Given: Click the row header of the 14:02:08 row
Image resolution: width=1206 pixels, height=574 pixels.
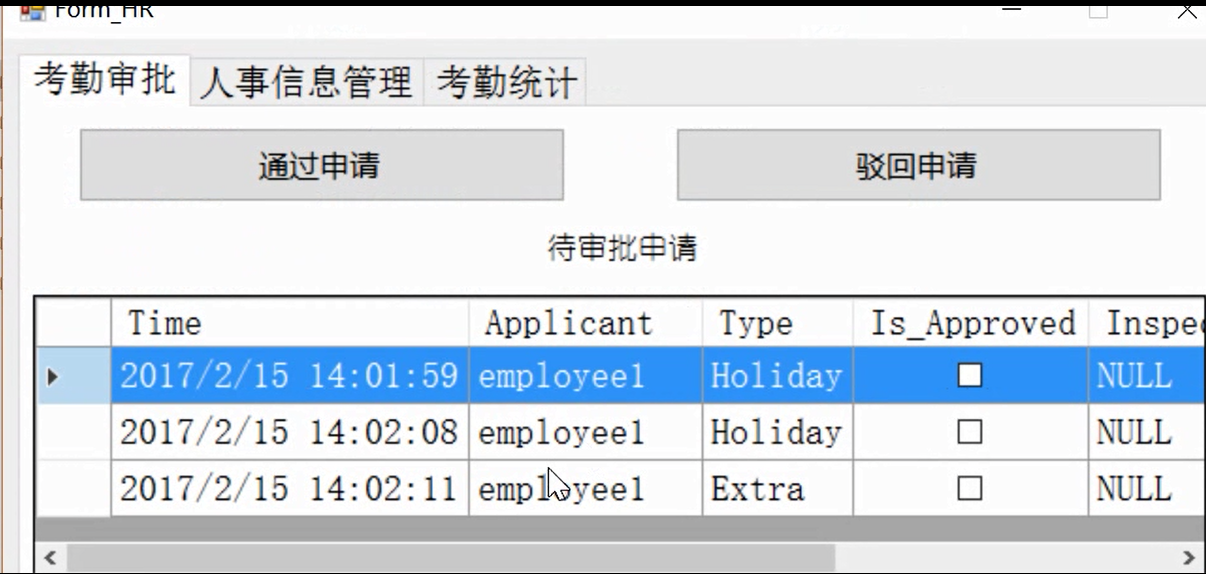Looking at the screenshot, I should (73, 432).
